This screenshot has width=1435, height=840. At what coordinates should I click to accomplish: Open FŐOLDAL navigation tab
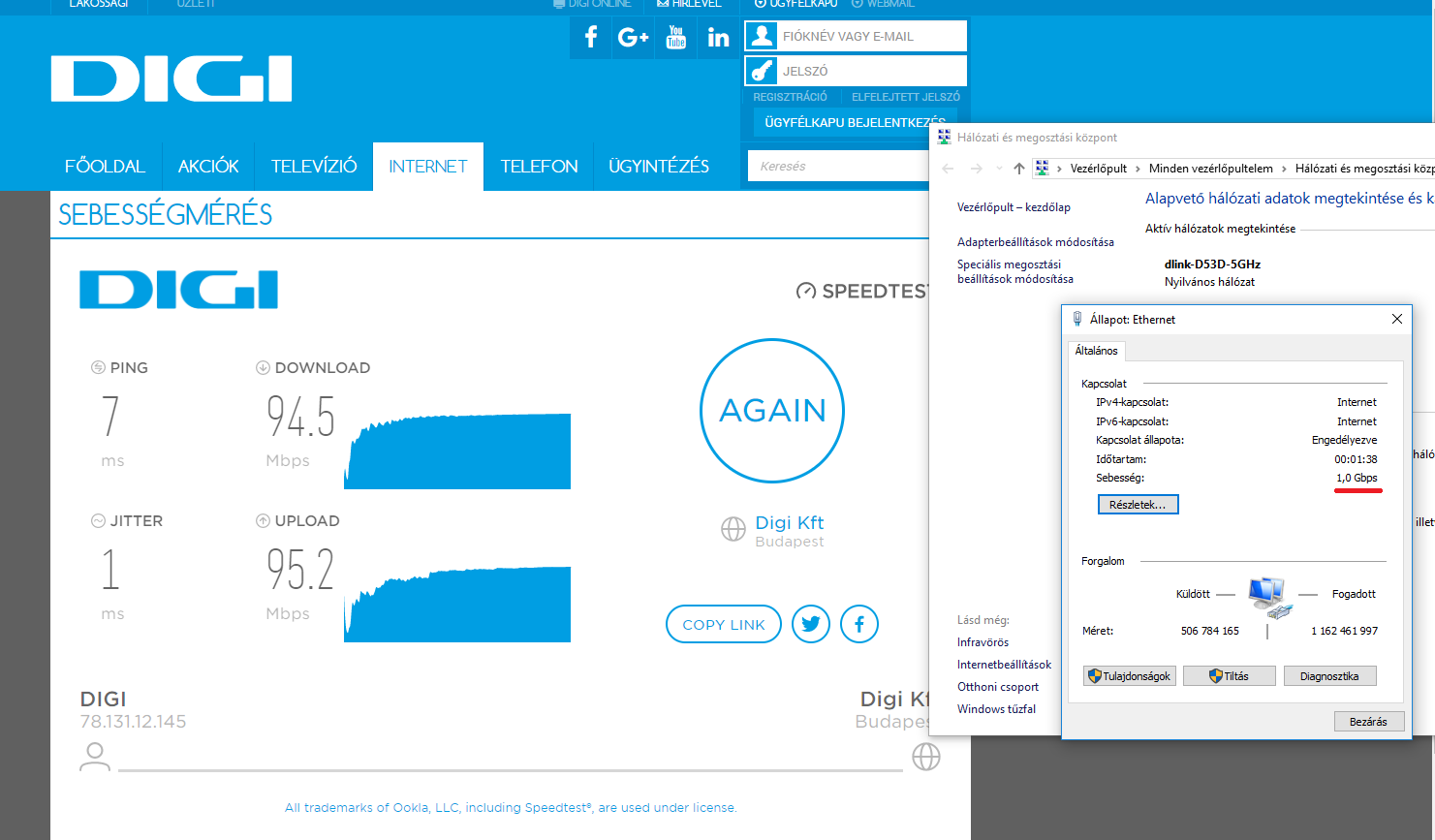pos(105,167)
